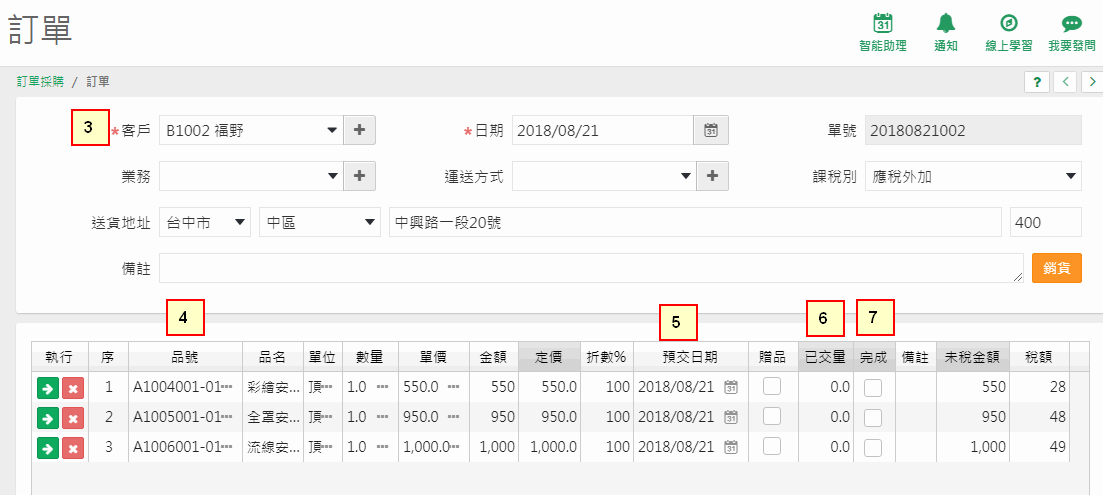Click green arrow on row 1
This screenshot has width=1103, height=495.
[x=47, y=388]
